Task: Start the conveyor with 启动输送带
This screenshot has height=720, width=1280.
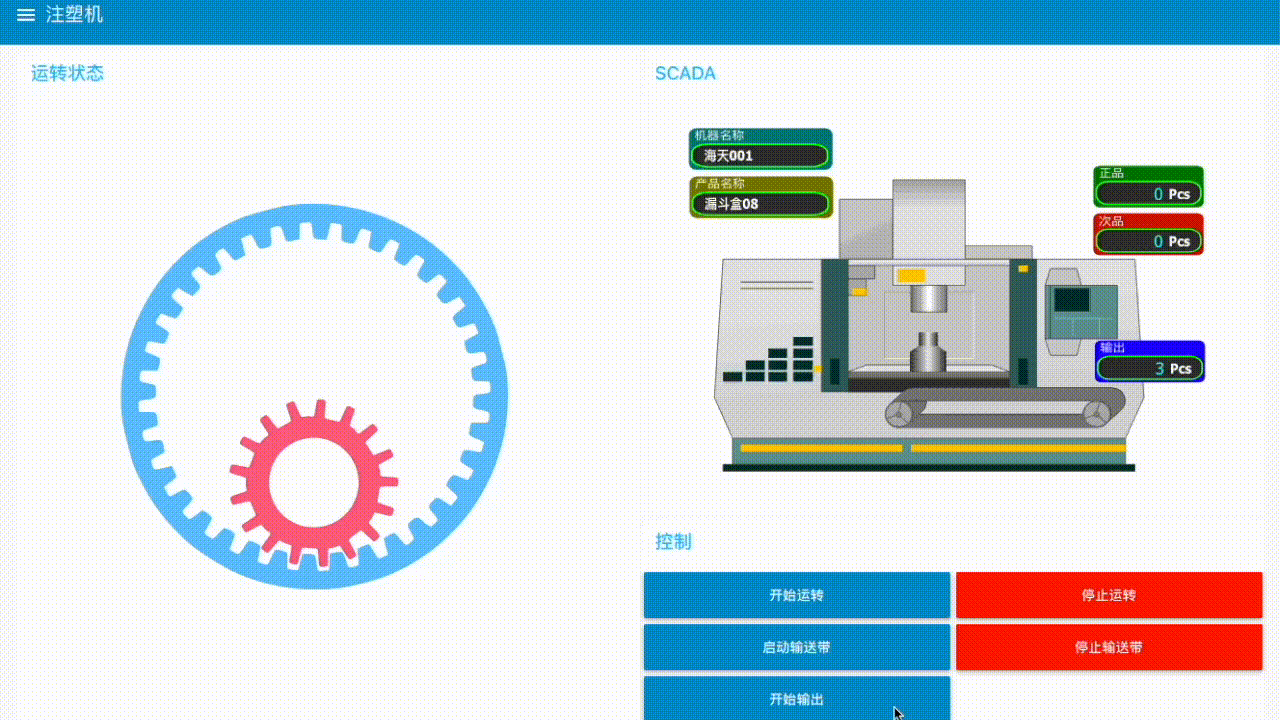Action: click(x=797, y=647)
